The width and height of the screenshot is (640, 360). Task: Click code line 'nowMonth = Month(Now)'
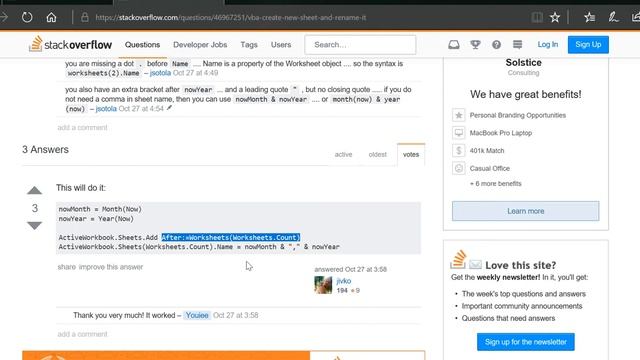tap(100, 209)
